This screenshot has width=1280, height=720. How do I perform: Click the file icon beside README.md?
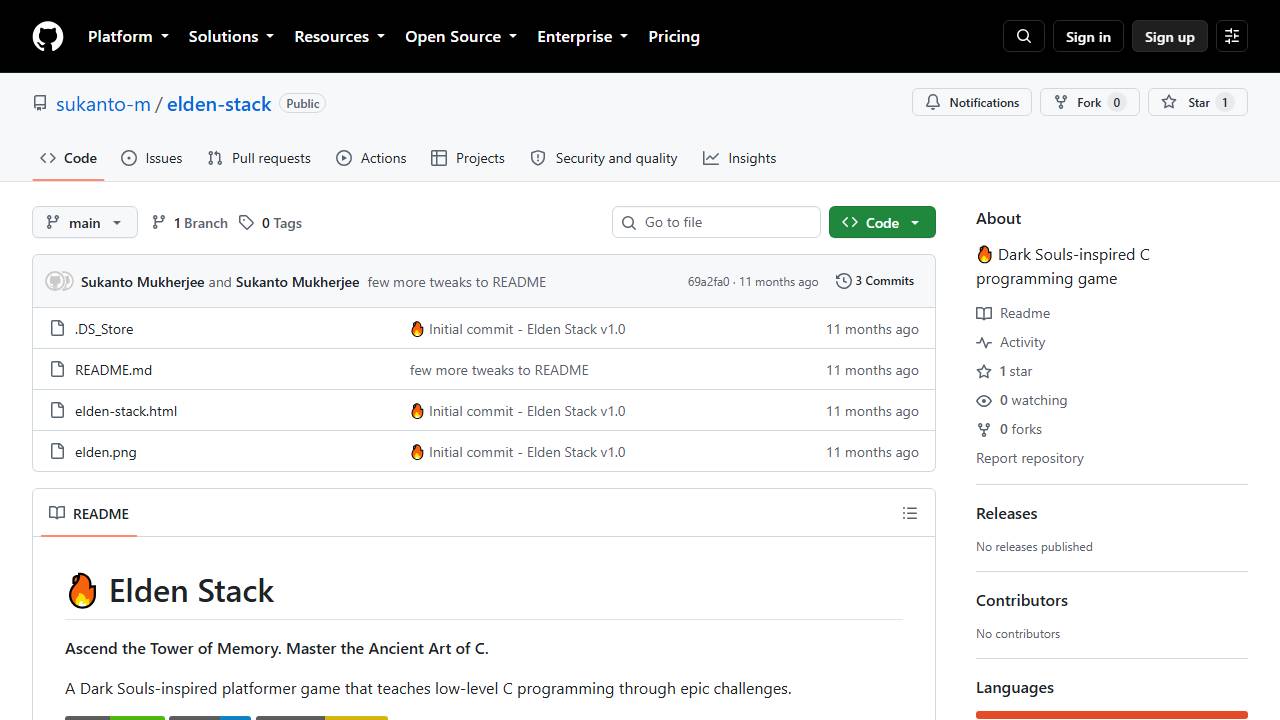[x=58, y=370]
